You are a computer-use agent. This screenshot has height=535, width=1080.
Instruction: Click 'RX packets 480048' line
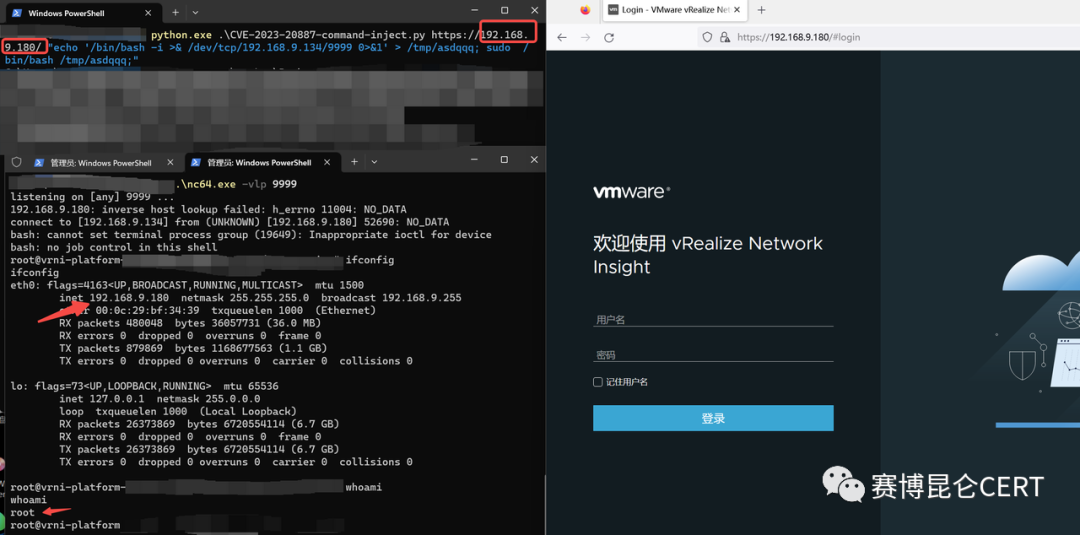point(190,323)
